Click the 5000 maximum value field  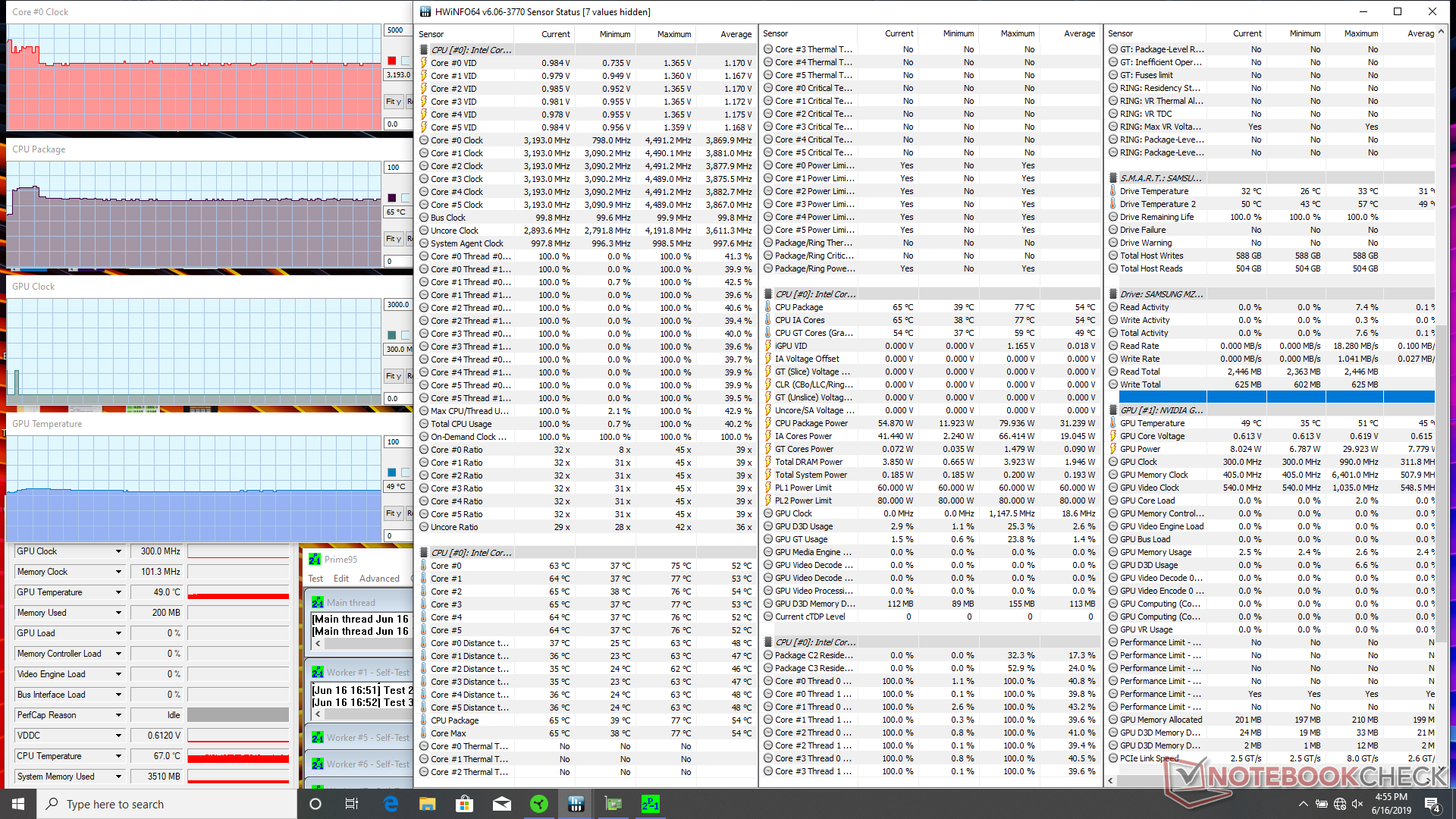396,30
